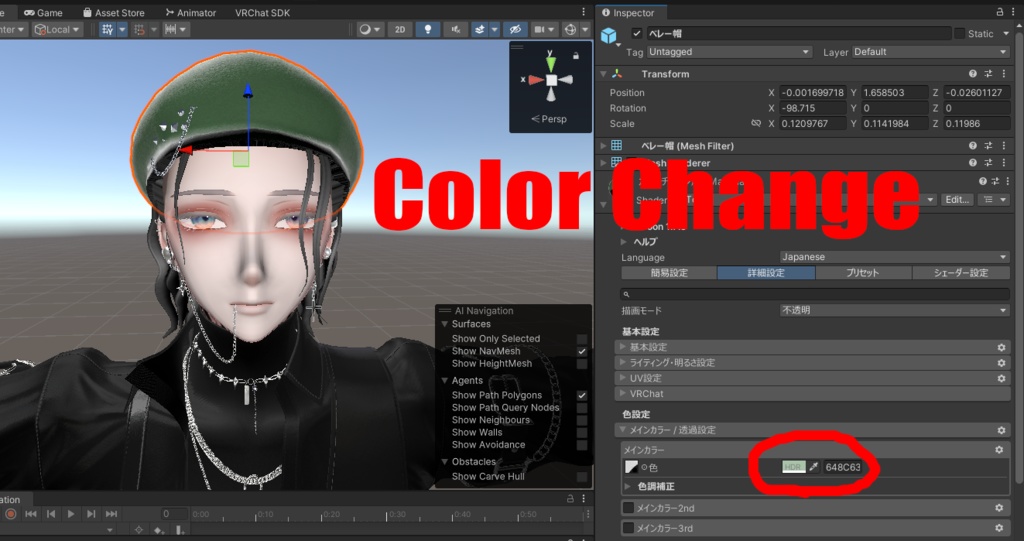Collapse the メインカラー / 透過設定 section

click(623, 430)
